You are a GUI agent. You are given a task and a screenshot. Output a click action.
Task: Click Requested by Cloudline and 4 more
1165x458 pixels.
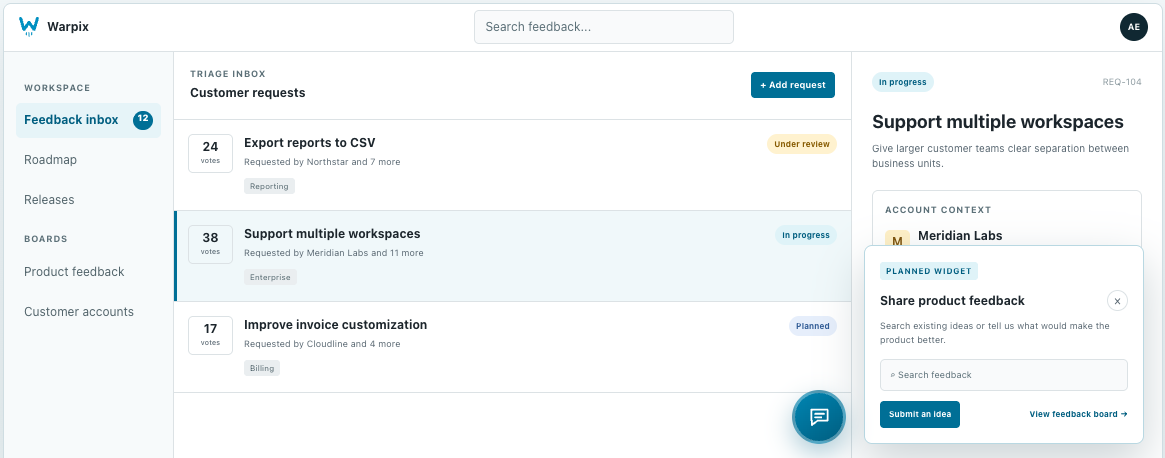pos(322,344)
